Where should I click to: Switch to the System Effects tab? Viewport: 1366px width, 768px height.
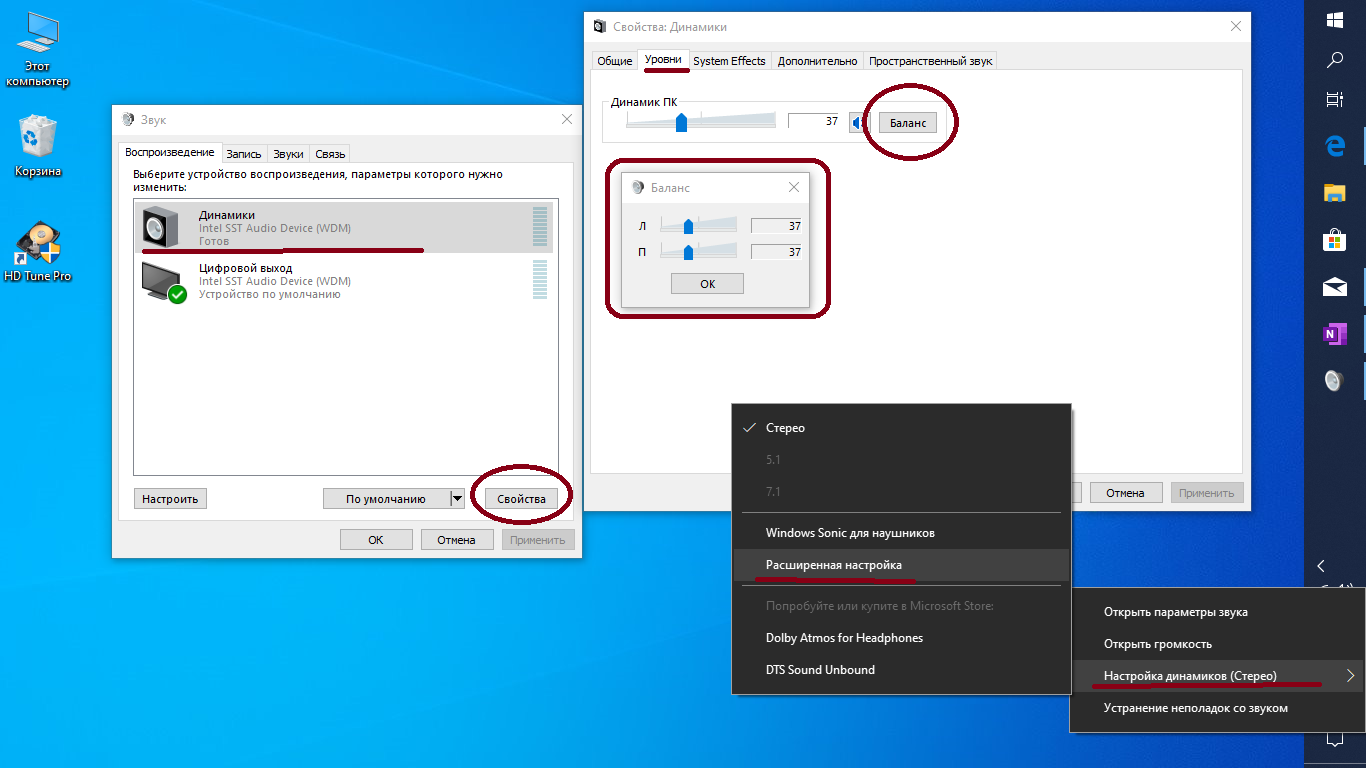pos(729,60)
